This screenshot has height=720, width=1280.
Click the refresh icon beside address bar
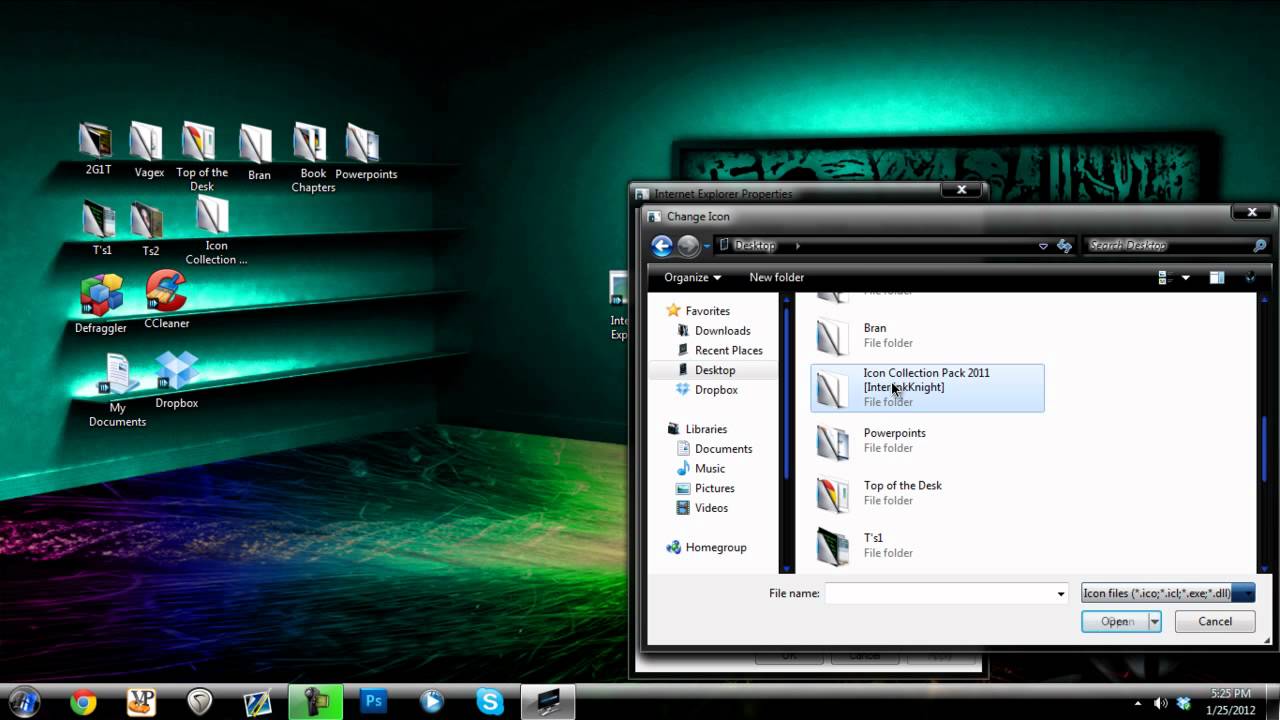[1065, 245]
